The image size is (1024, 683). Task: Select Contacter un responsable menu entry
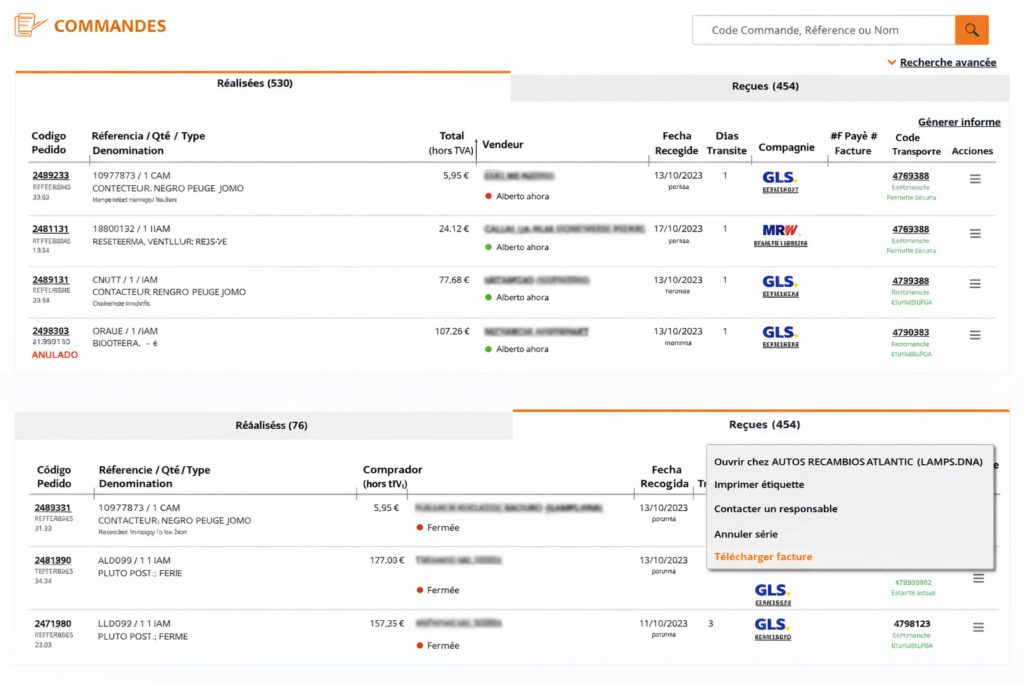point(775,509)
